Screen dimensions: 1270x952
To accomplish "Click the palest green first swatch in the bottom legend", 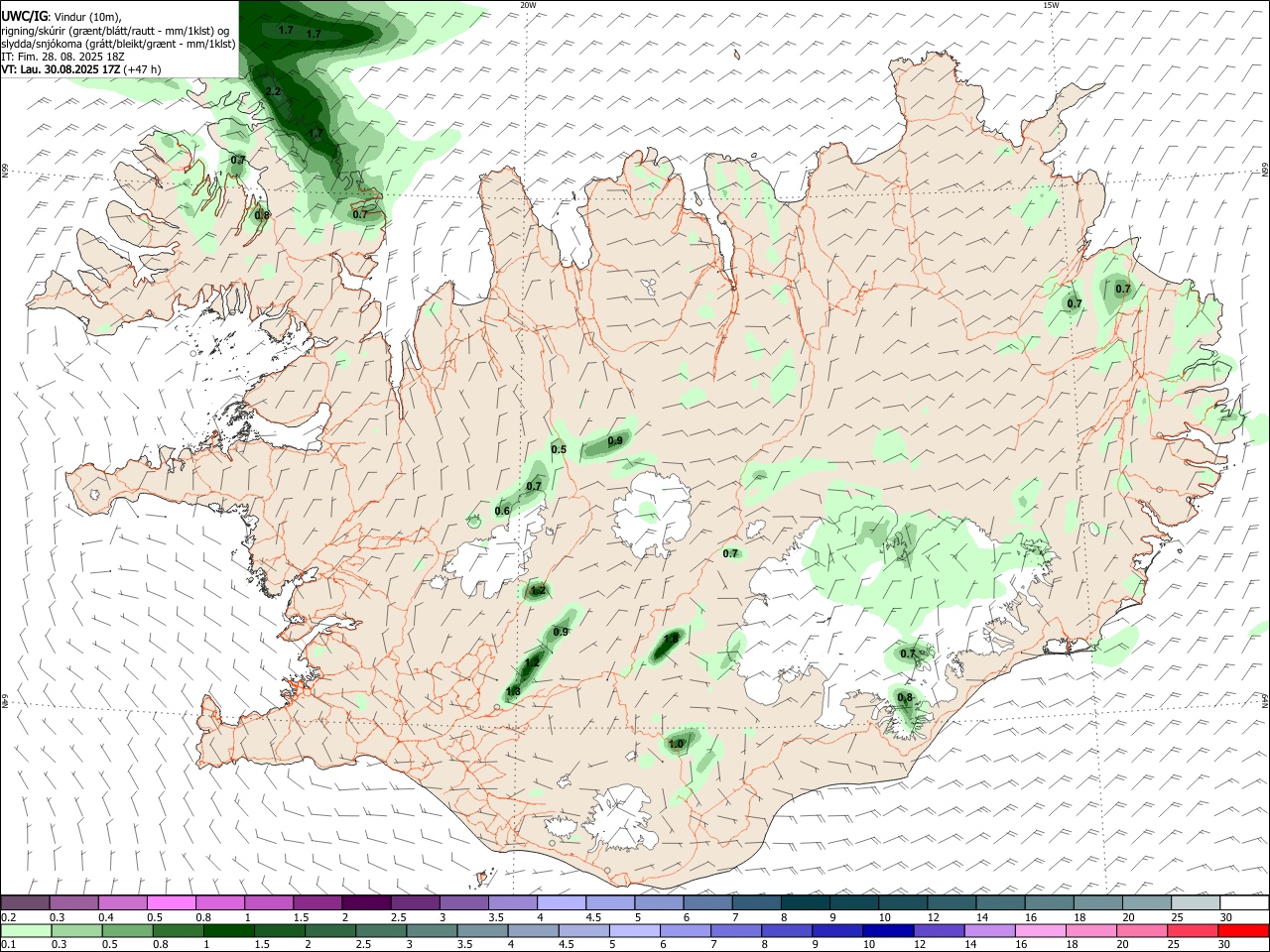I will click(x=25, y=931).
